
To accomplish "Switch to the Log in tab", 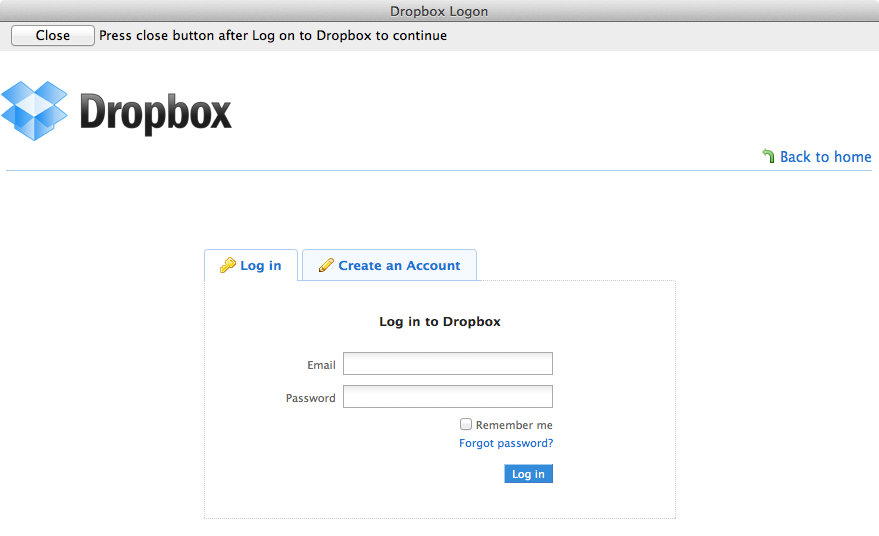I will tap(251, 265).
